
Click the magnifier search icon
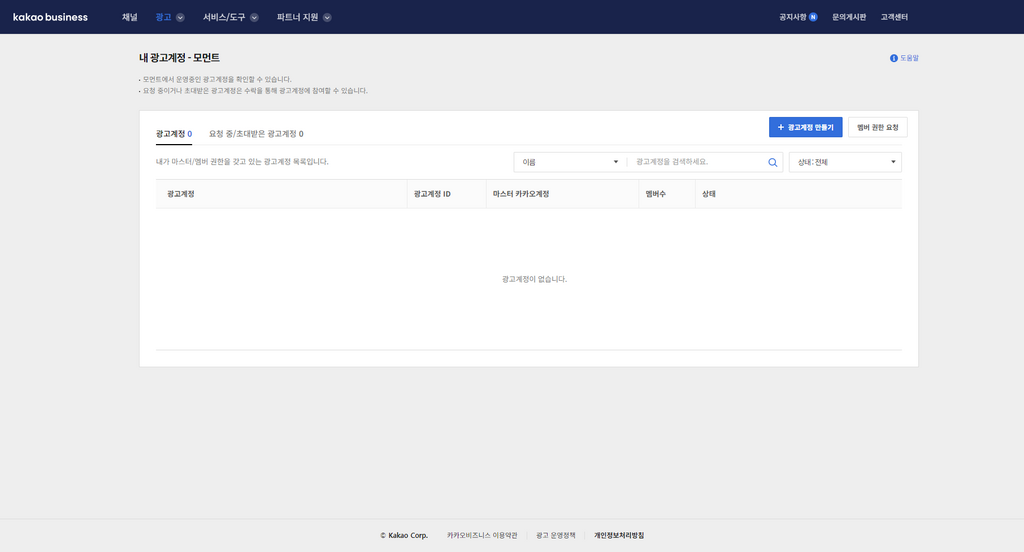[x=773, y=162]
